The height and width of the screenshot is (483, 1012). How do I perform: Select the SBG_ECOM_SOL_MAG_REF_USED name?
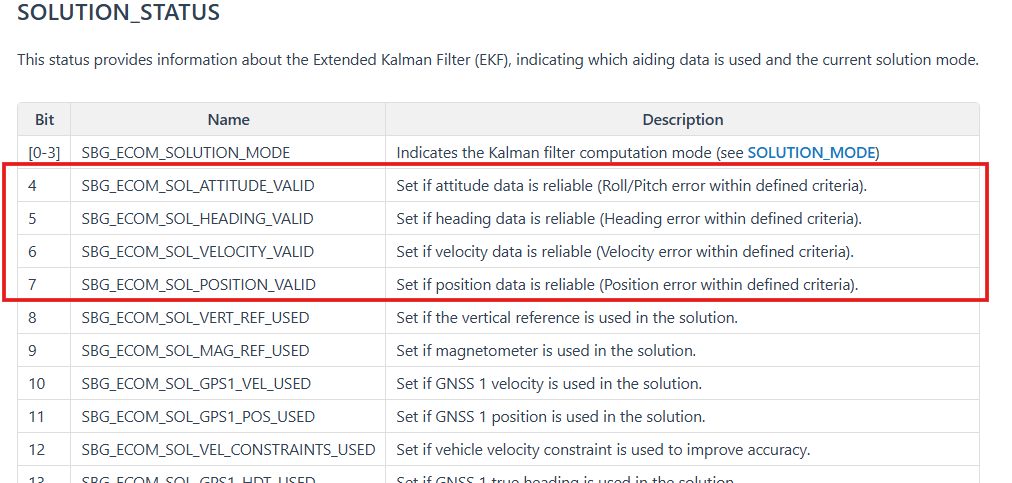point(195,351)
